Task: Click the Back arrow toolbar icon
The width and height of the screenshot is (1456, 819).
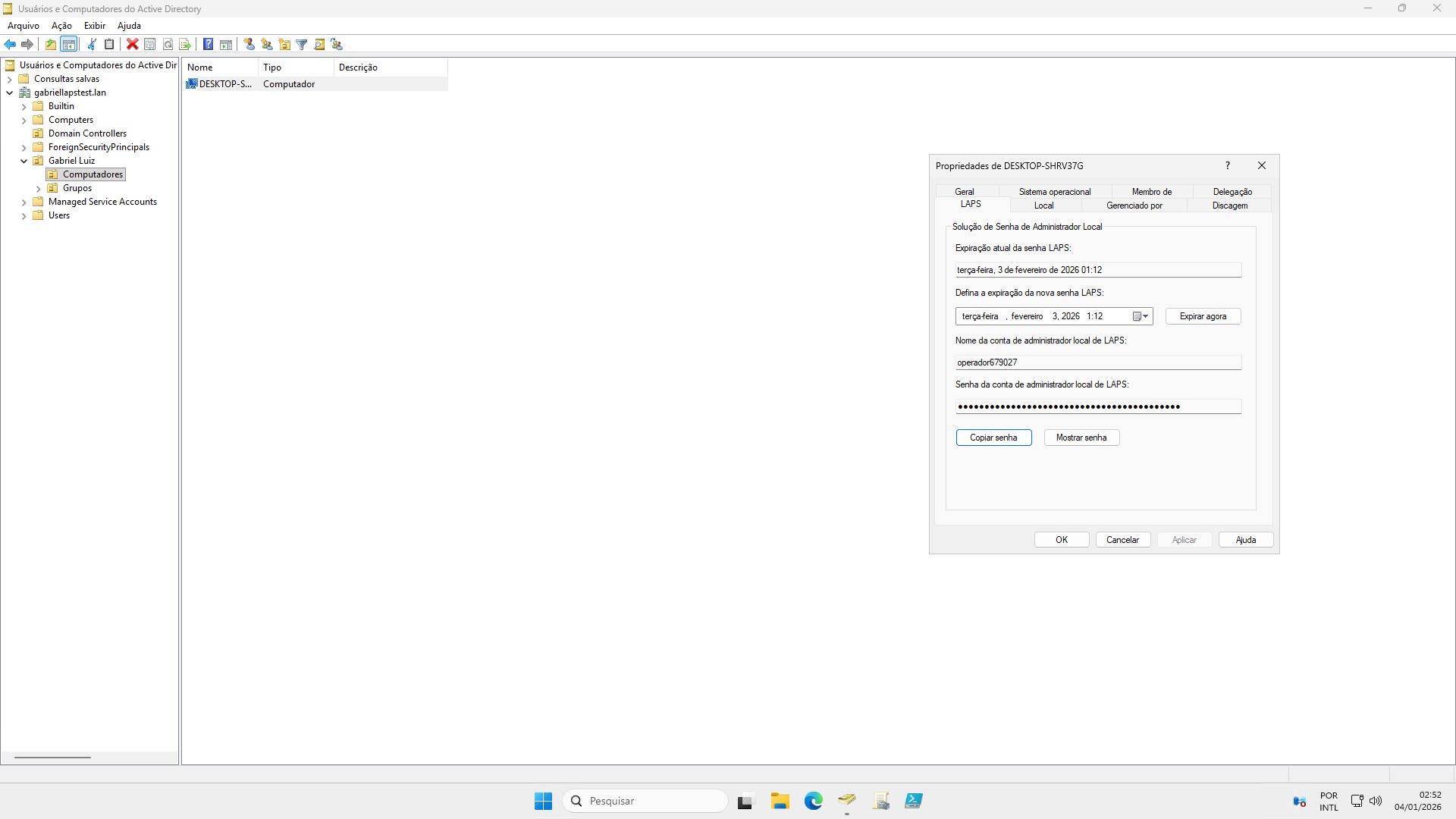Action: pyautogui.click(x=10, y=45)
